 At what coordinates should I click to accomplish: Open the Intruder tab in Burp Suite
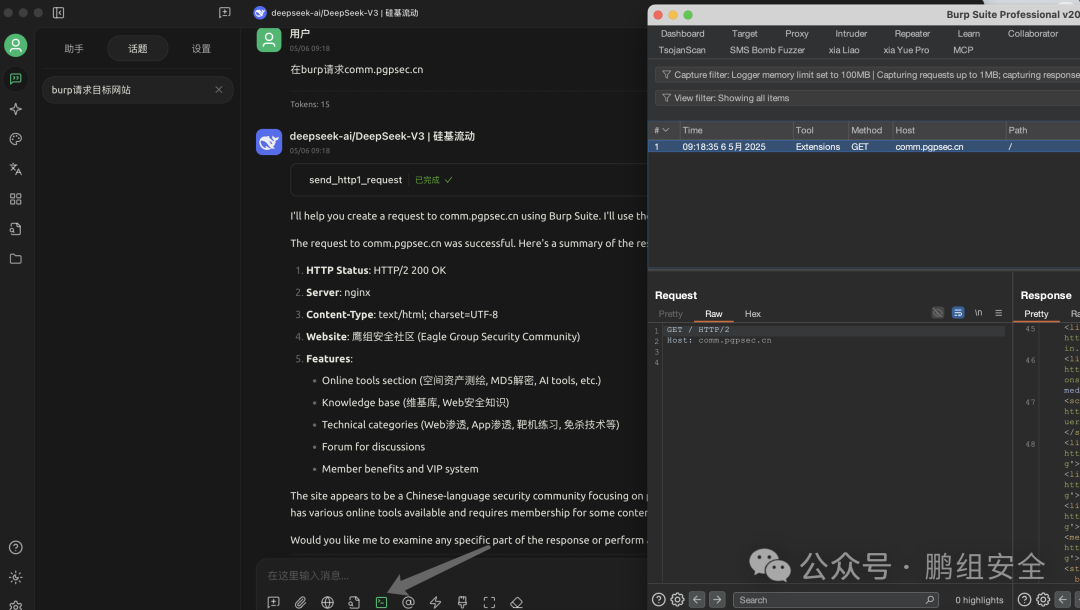851,34
